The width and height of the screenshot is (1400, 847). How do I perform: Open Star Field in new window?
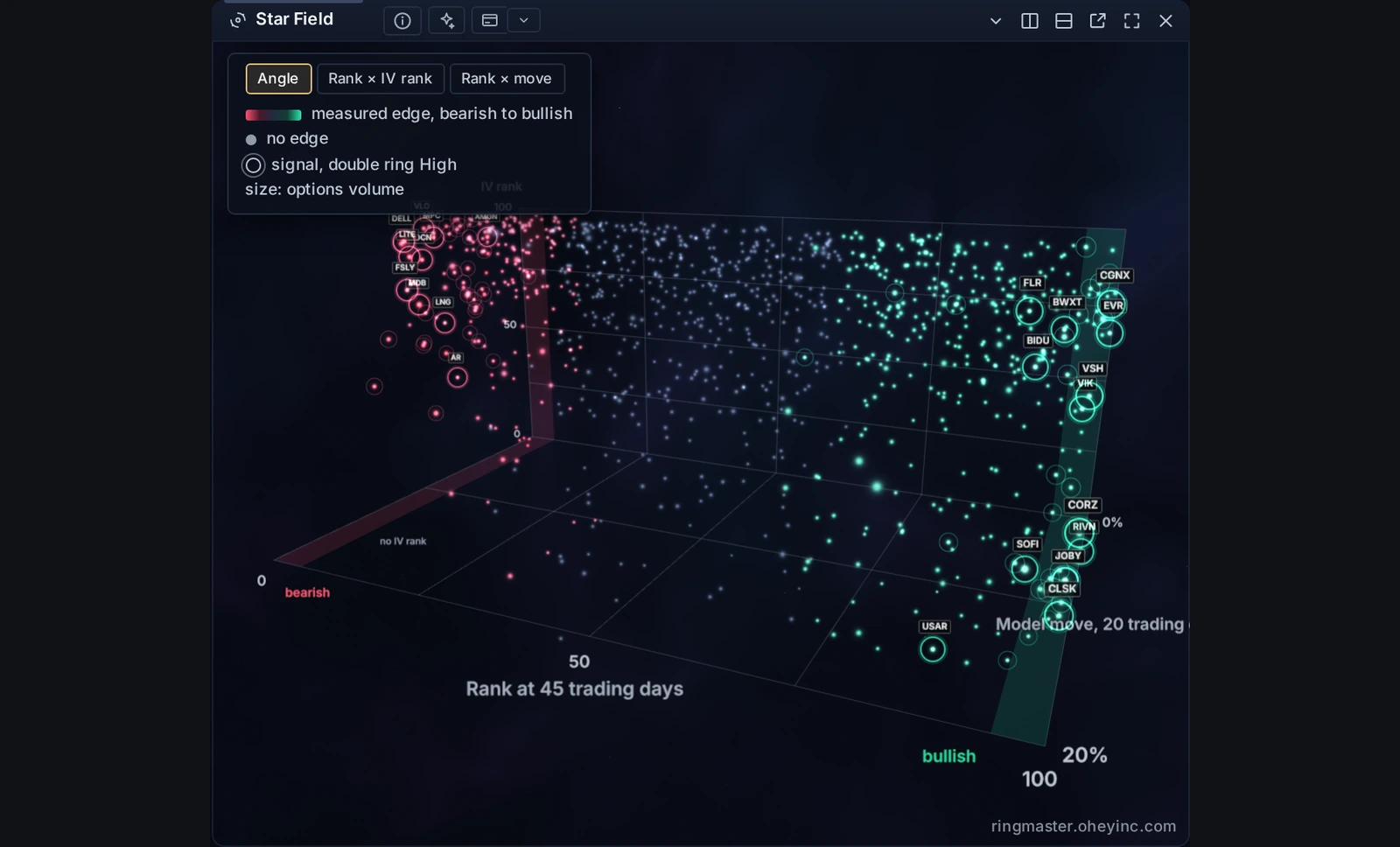click(1097, 21)
